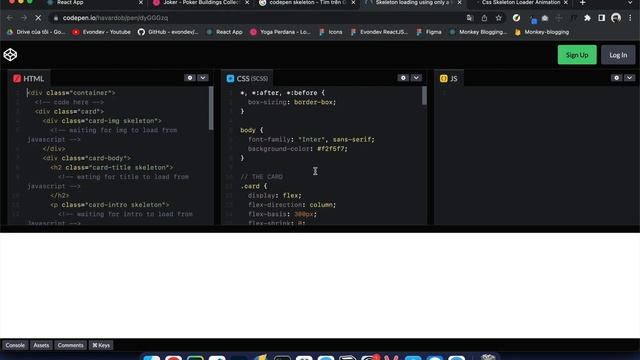Close the Css Skeleton Loader Animation tab
This screenshot has height=360, width=640.
[x=566, y=2]
